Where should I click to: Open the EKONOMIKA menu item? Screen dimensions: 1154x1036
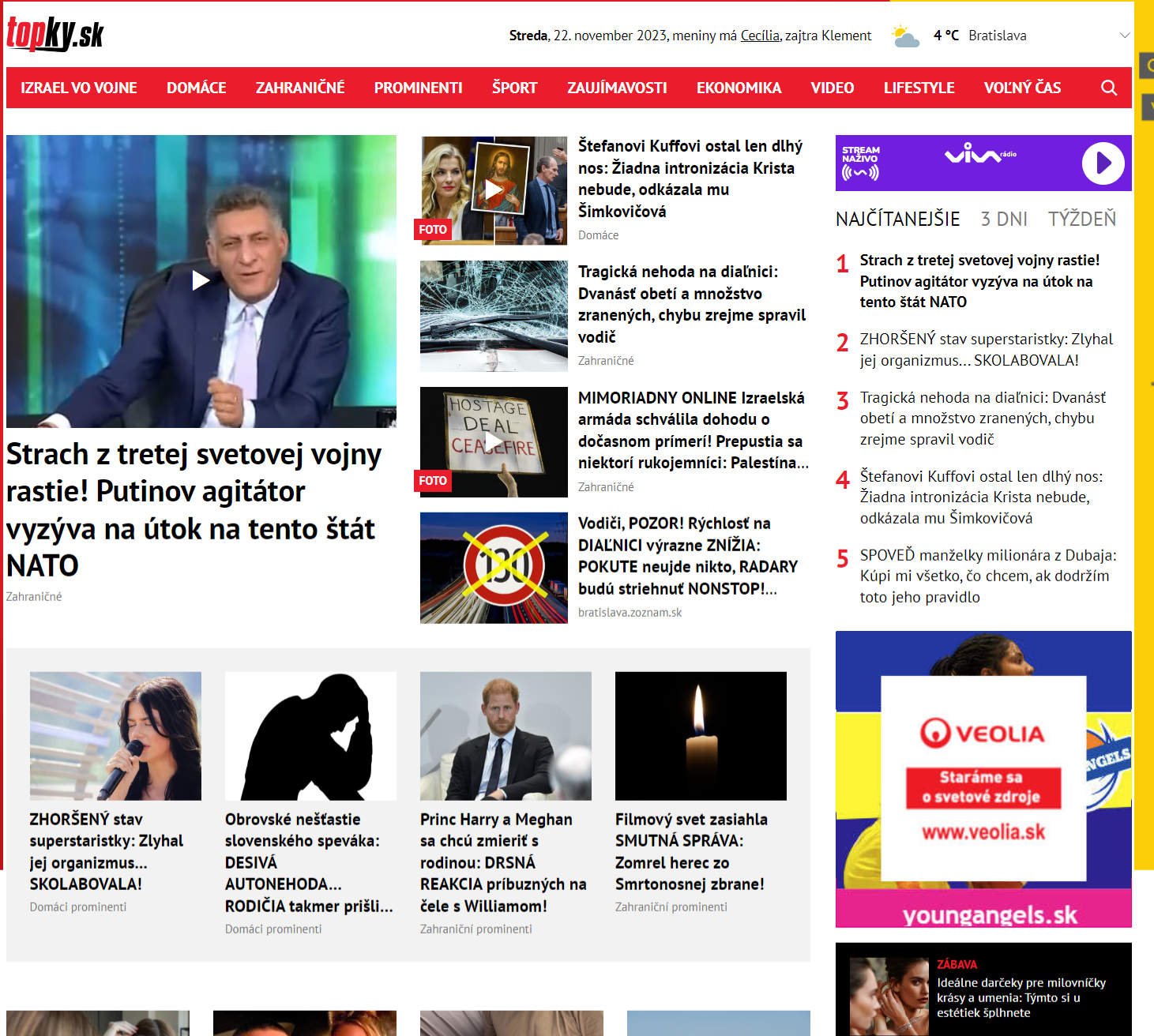tap(739, 88)
